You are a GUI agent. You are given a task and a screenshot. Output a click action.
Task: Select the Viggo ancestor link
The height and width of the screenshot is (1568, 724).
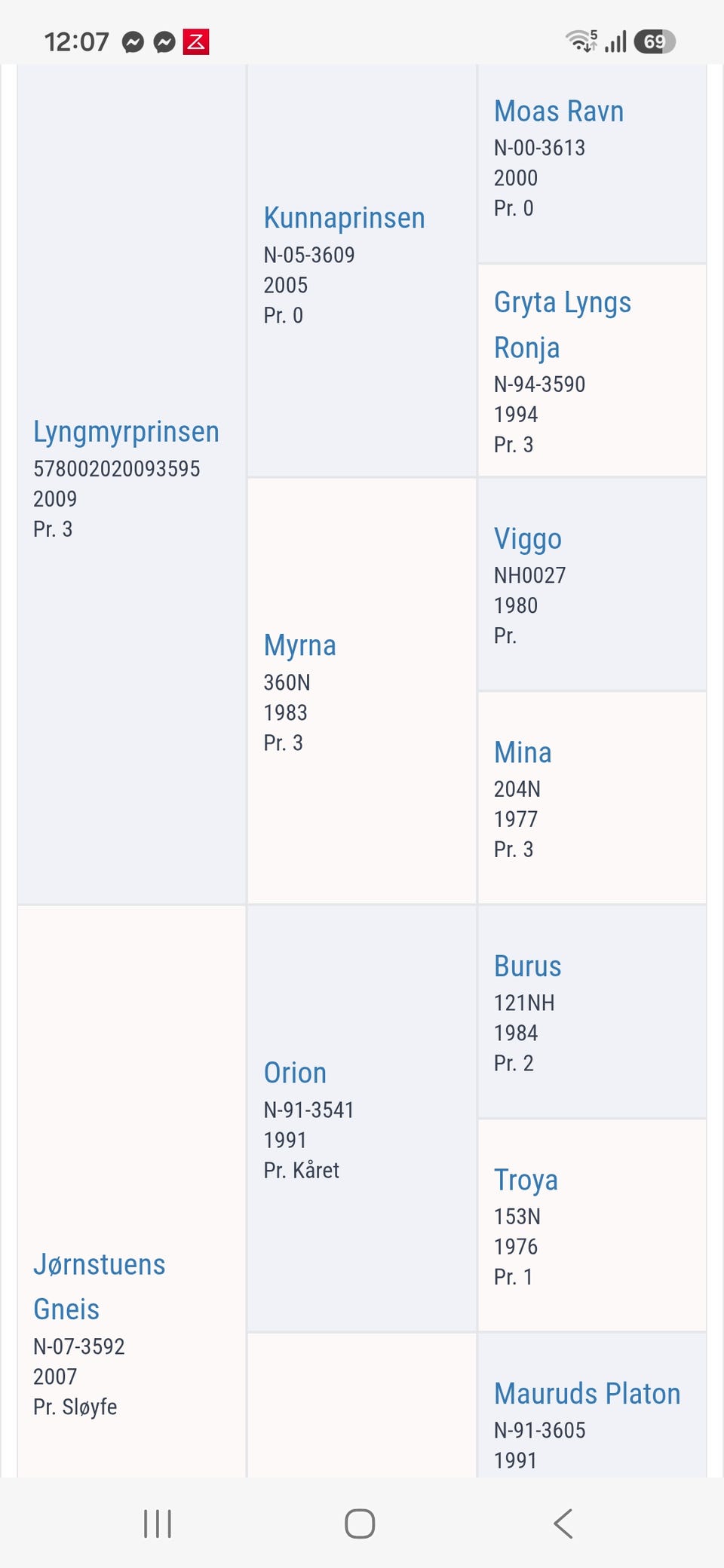[528, 539]
